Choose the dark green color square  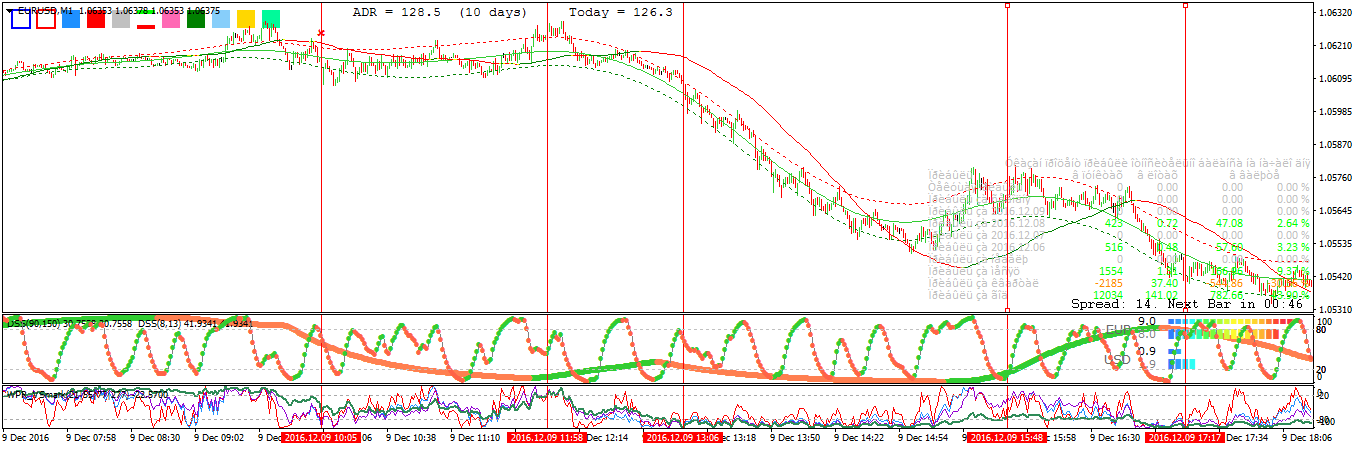(196, 19)
